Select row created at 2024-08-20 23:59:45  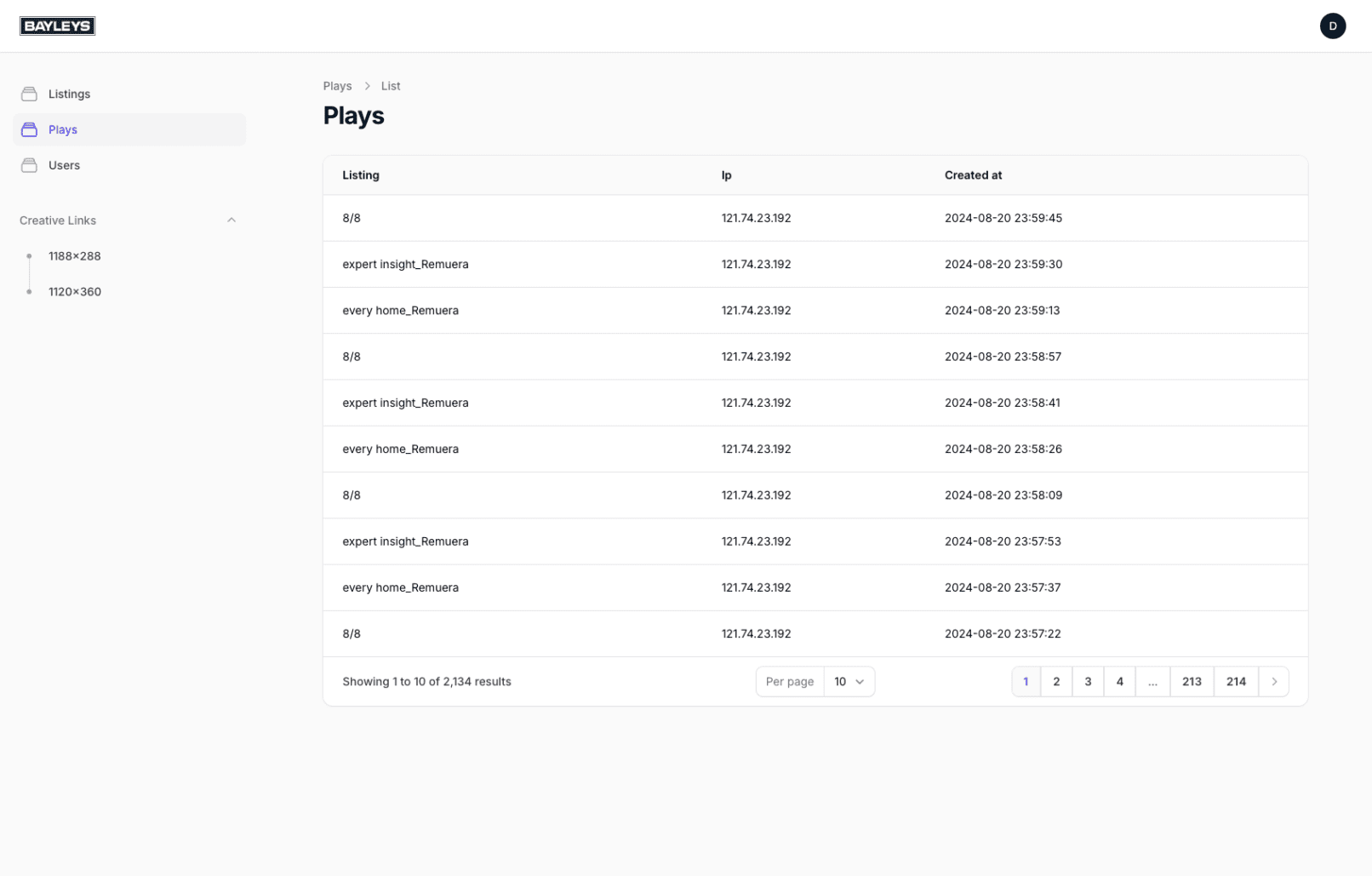click(1003, 219)
